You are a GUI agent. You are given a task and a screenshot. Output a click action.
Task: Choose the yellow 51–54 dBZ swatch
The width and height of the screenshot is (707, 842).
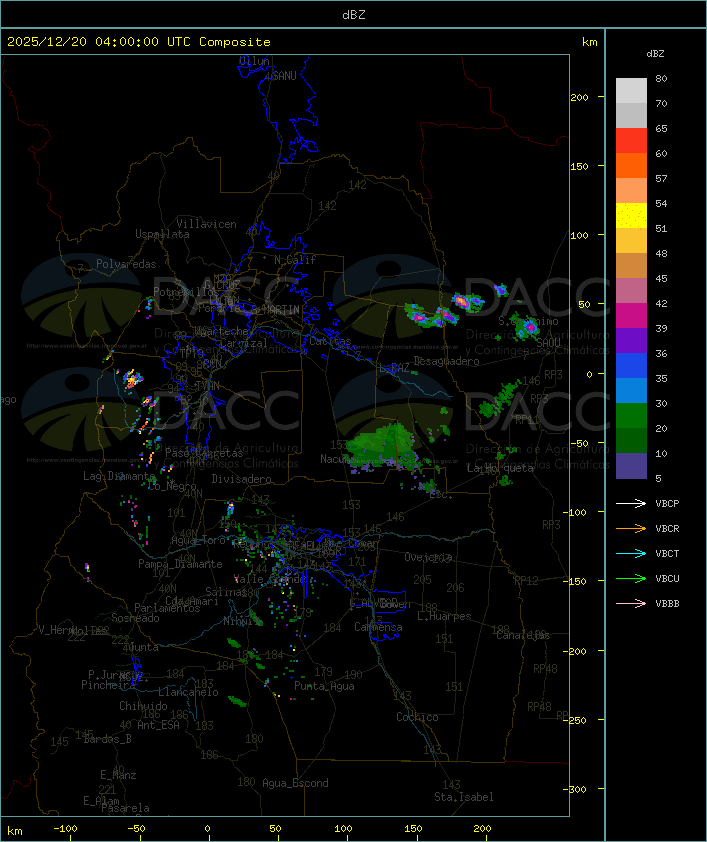click(x=631, y=216)
